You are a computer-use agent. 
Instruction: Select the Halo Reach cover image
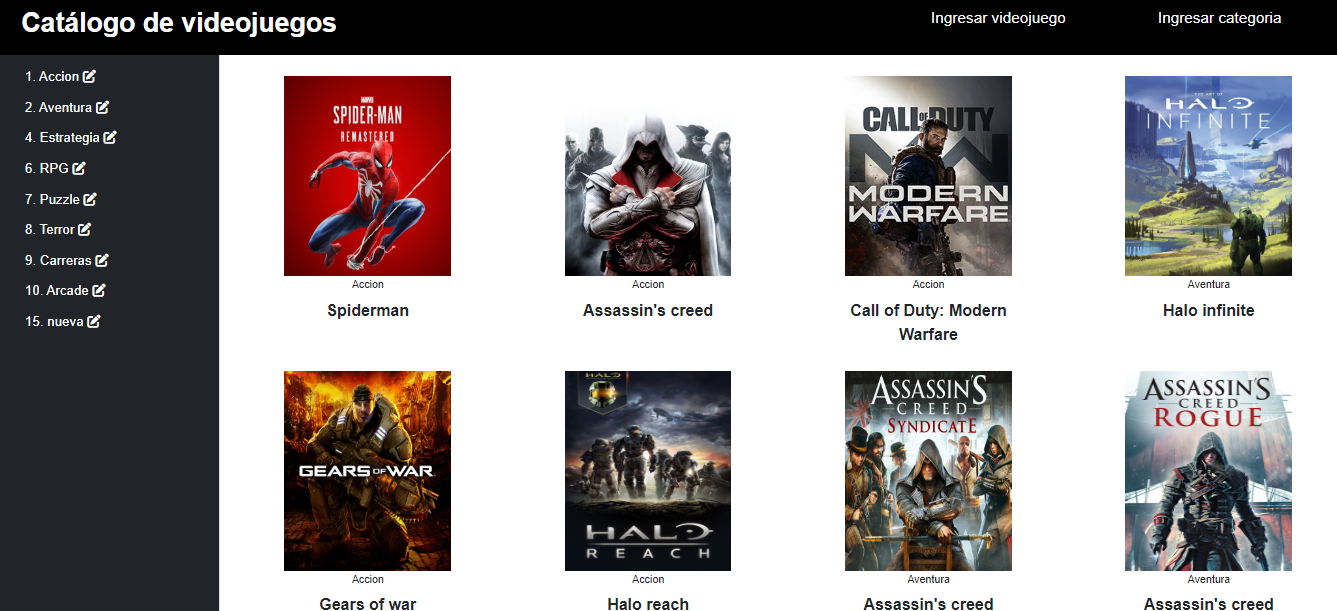[x=647, y=471]
